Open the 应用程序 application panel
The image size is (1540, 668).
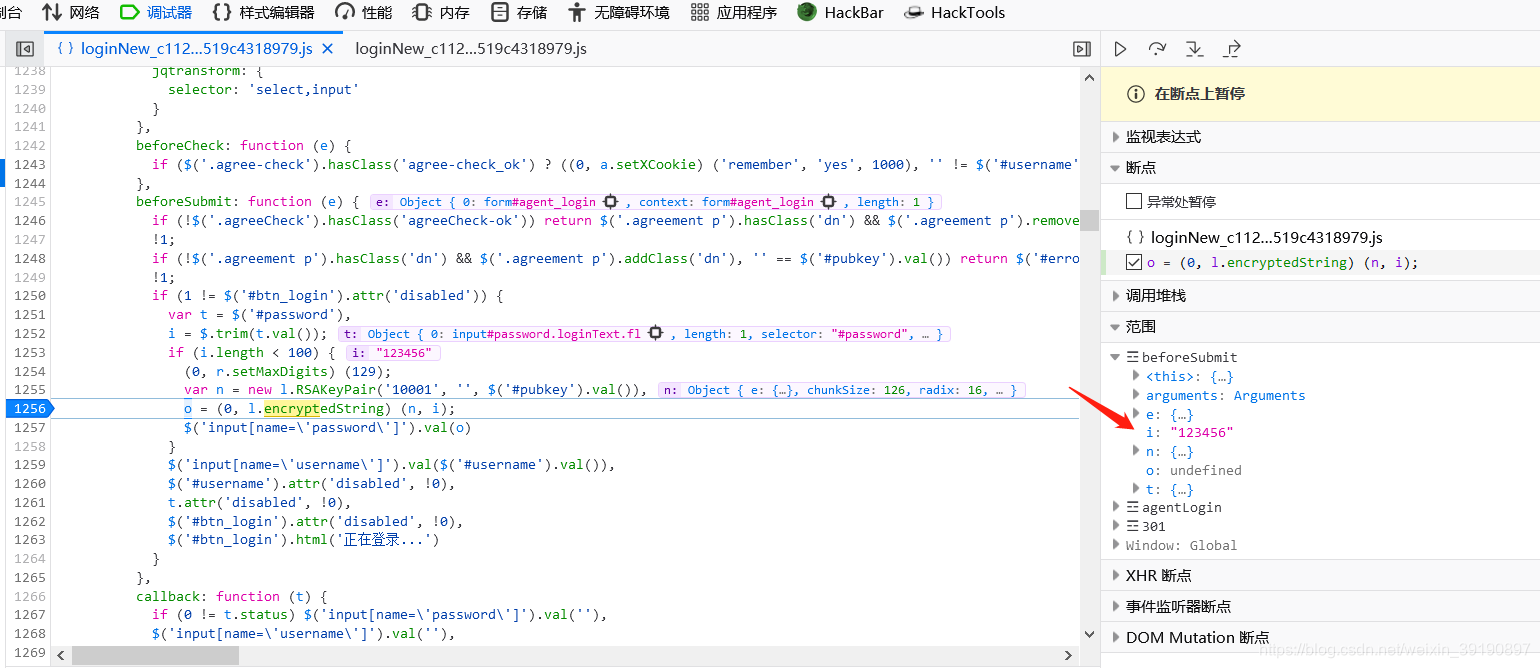(734, 13)
